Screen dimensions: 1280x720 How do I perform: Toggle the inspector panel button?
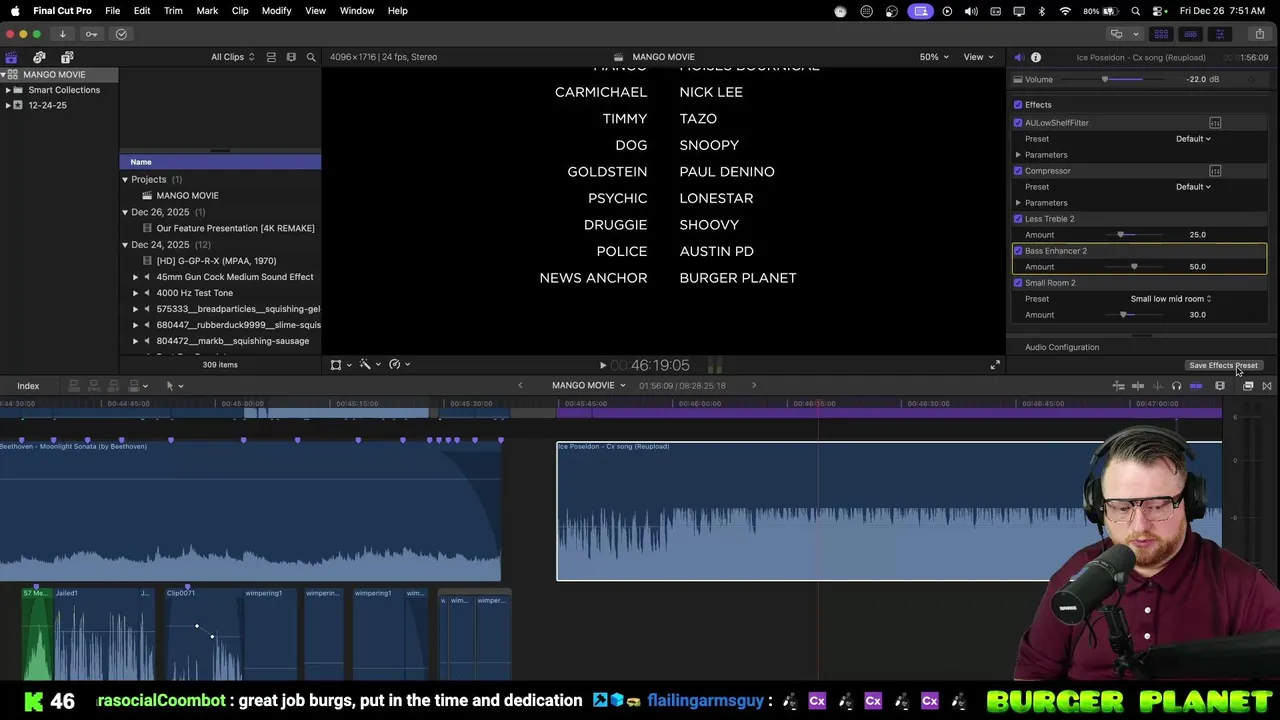(1219, 34)
